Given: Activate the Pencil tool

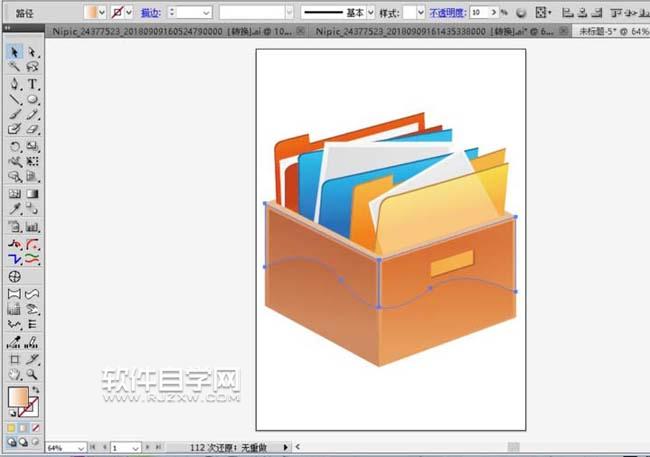Looking at the screenshot, I should coord(32,114).
